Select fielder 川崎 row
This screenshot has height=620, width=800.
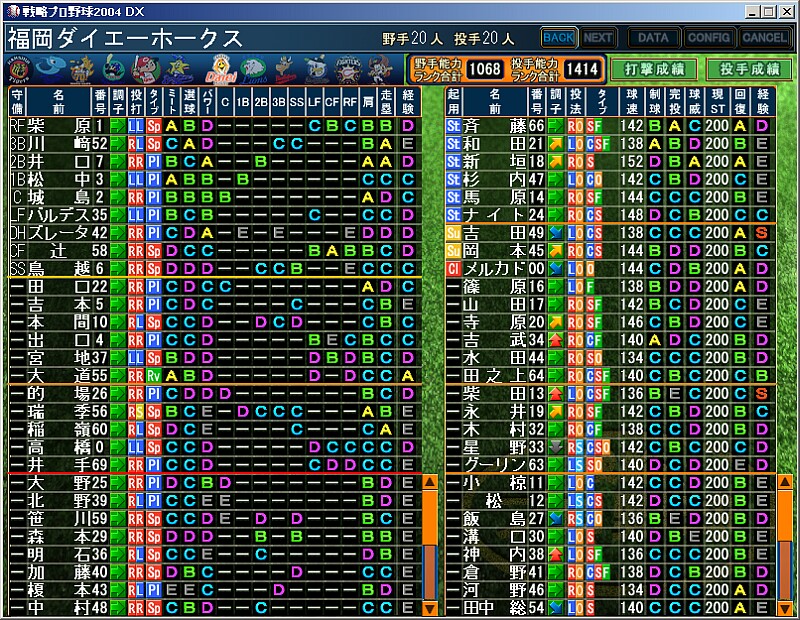[x=215, y=144]
